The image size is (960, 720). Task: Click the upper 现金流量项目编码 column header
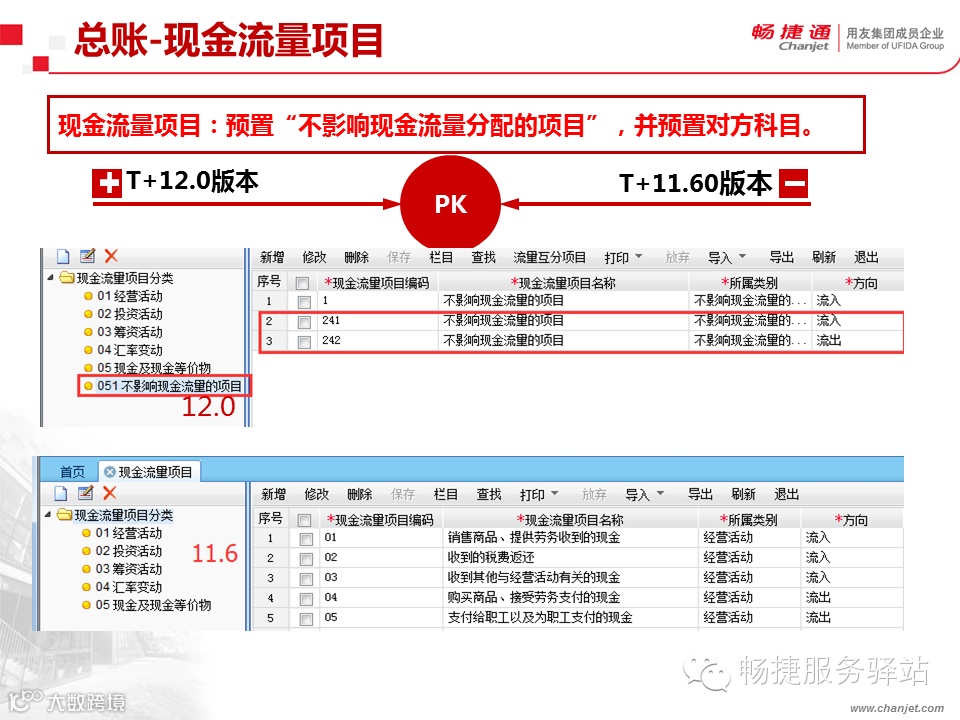(377, 283)
